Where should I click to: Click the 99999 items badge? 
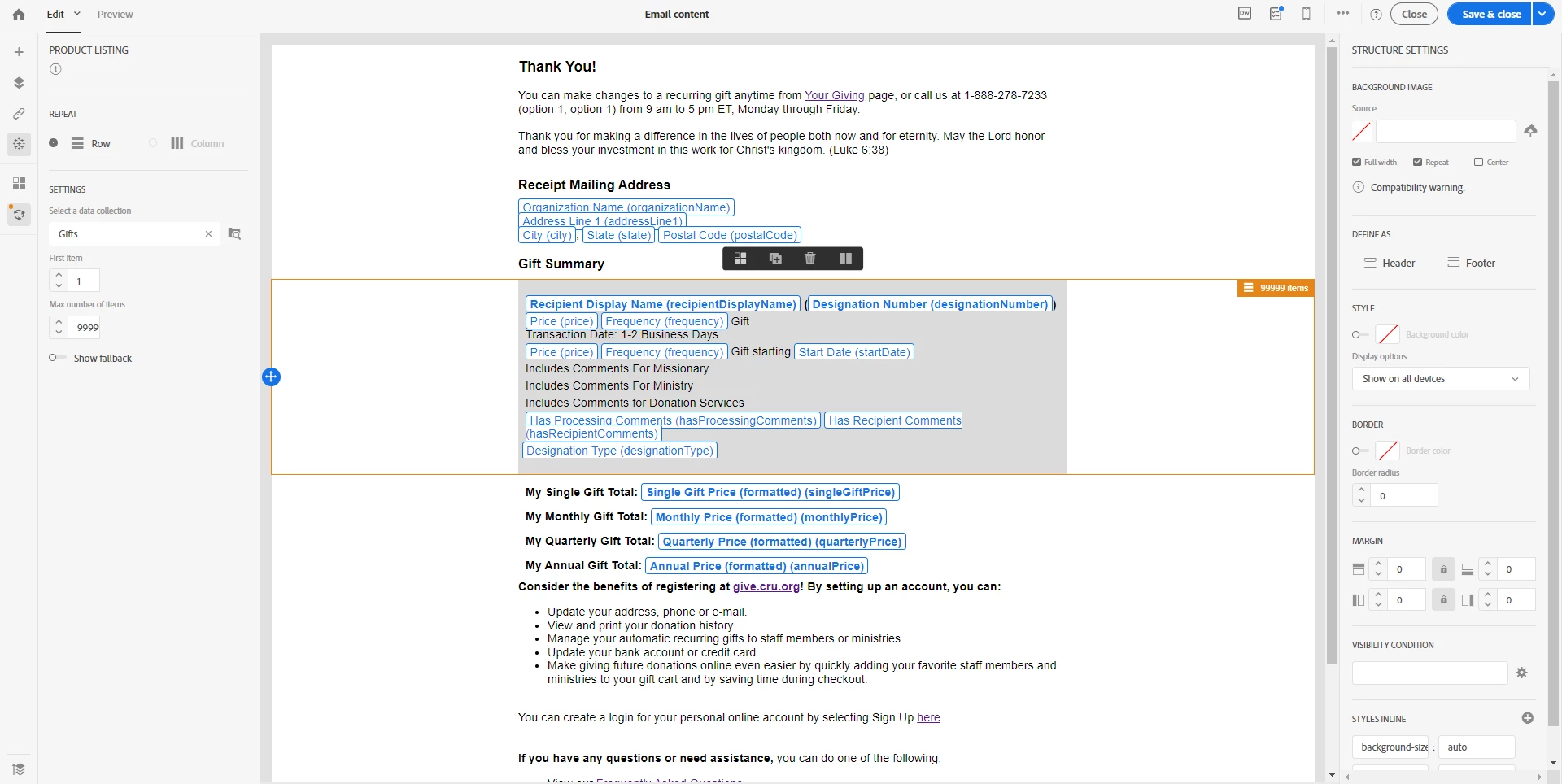1276,288
